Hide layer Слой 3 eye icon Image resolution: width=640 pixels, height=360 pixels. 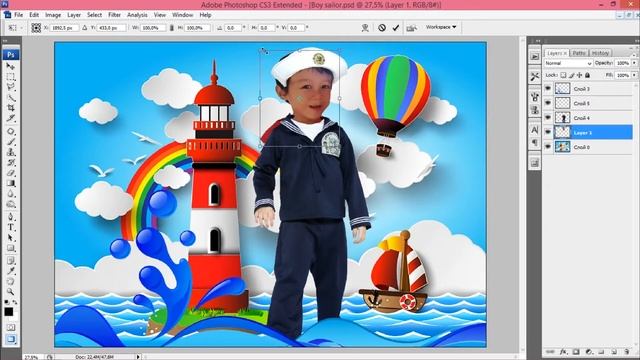tap(548, 89)
